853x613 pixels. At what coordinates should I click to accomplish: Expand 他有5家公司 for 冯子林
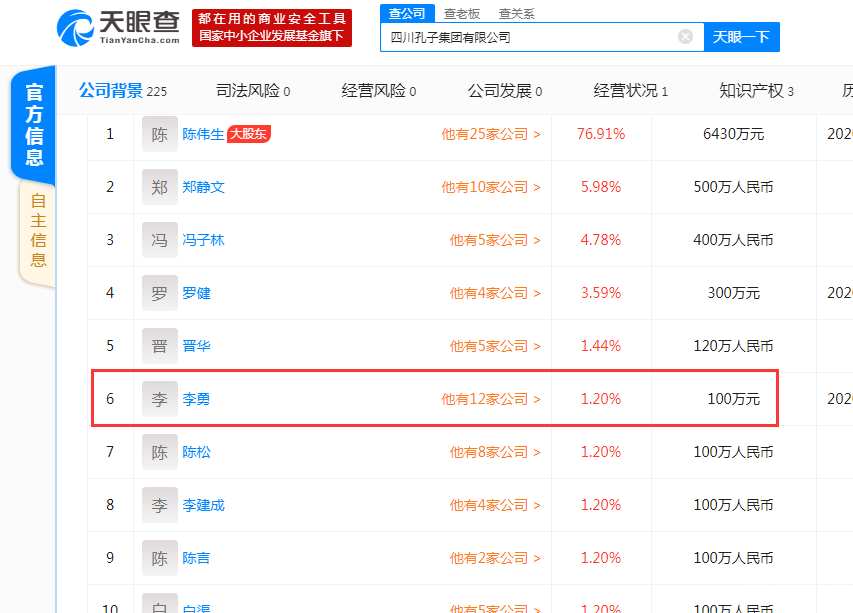click(x=495, y=240)
